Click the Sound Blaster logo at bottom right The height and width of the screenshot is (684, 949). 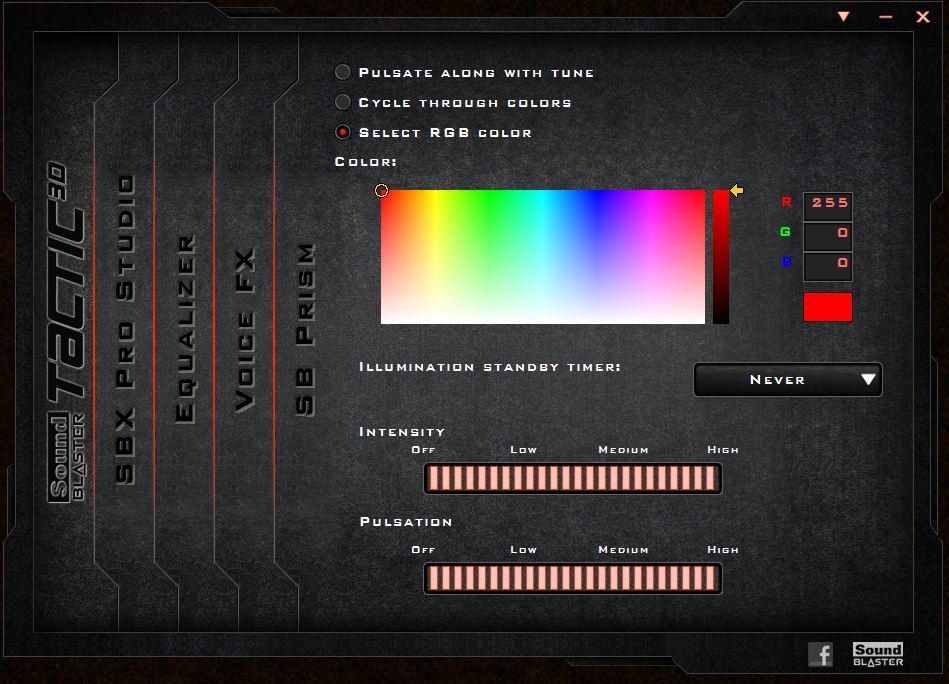[878, 654]
